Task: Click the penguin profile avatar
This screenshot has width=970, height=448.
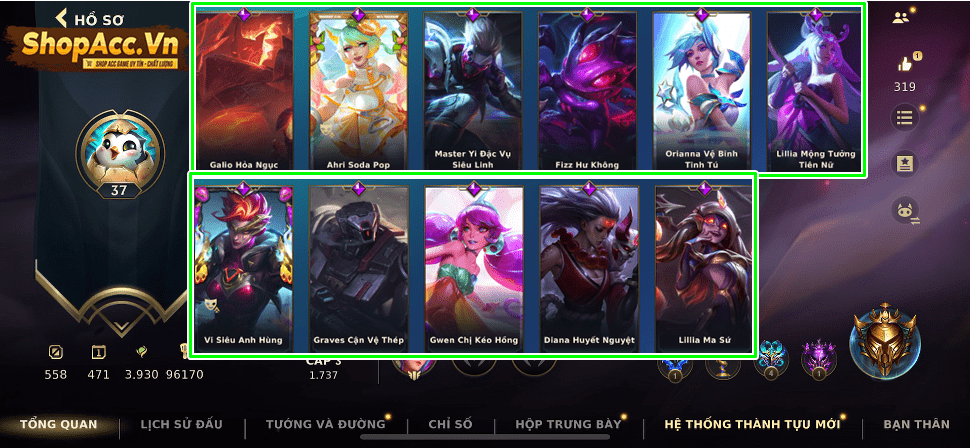Action: point(119,147)
